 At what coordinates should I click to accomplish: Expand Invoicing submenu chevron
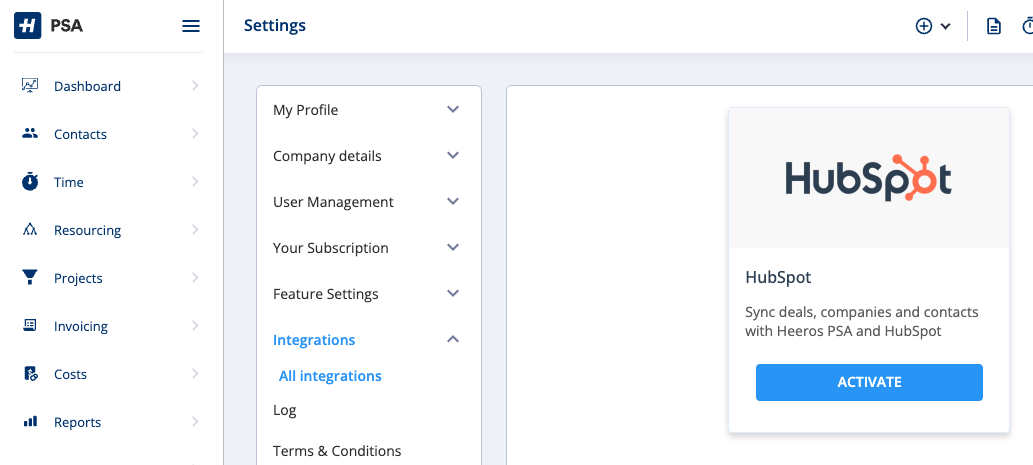click(x=195, y=326)
